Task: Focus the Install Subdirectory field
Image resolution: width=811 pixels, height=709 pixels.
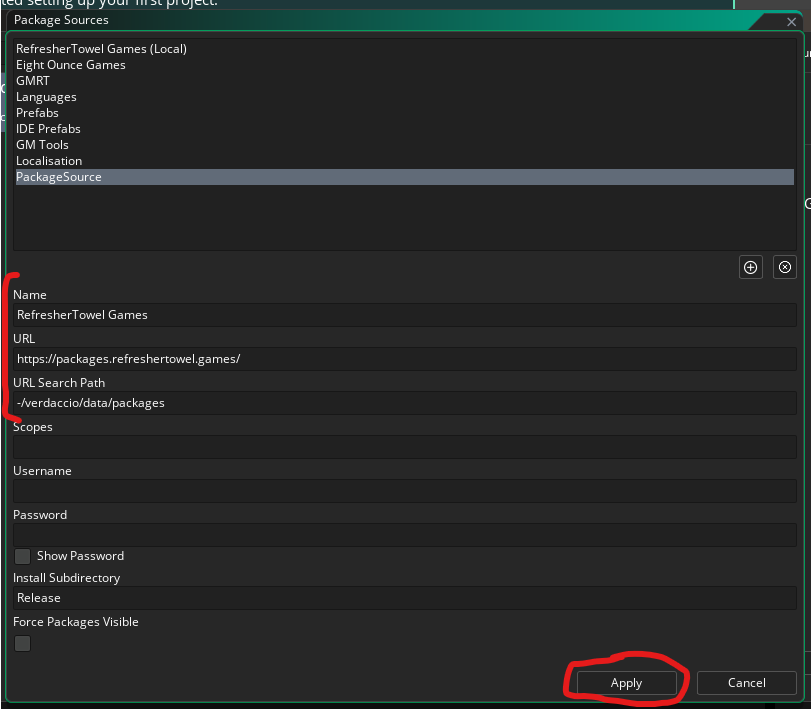Action: pos(404,598)
